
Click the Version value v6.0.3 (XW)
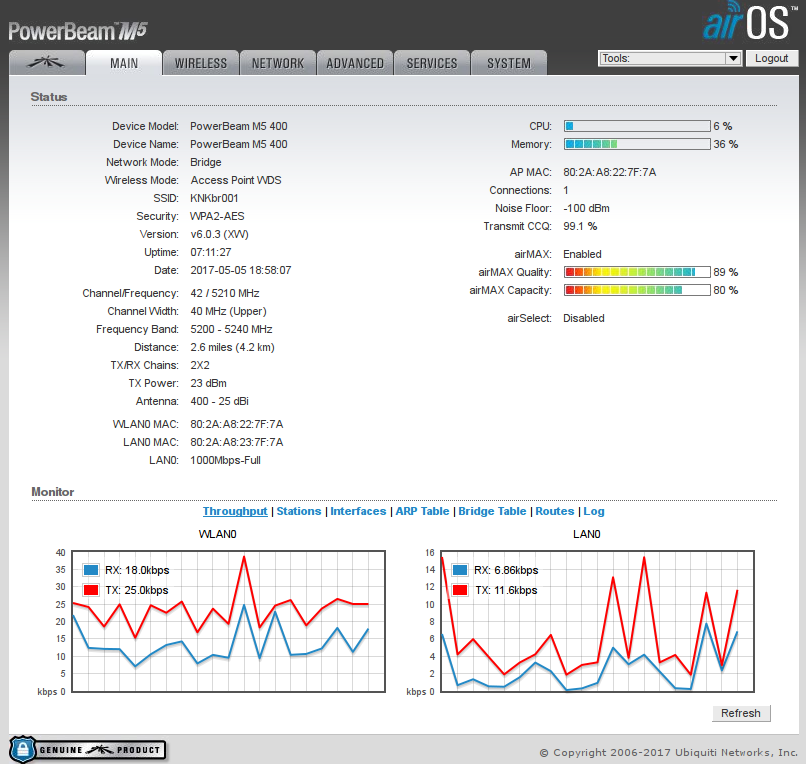point(219,234)
